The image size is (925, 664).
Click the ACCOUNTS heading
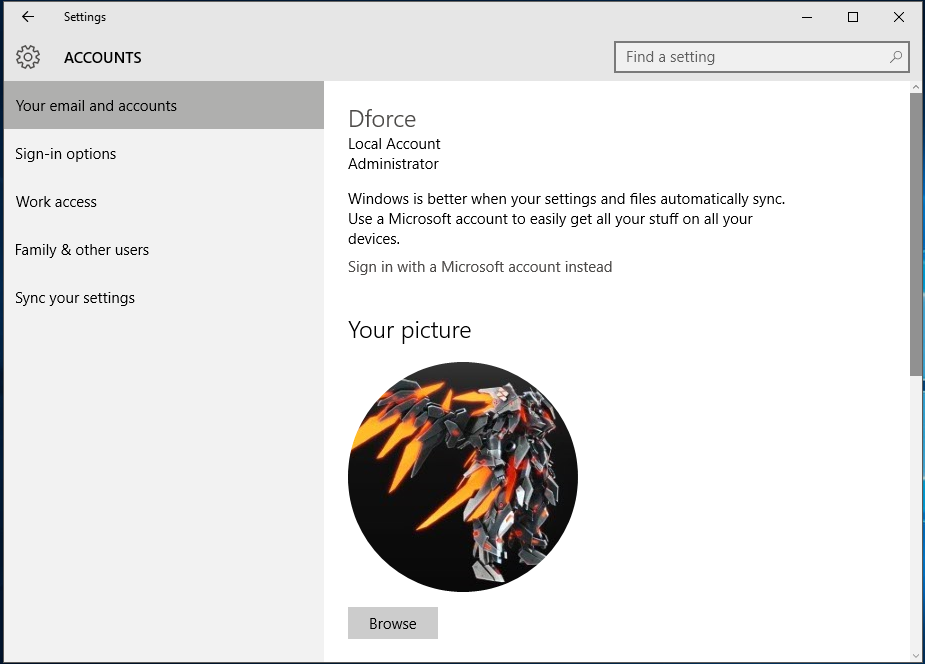click(103, 58)
